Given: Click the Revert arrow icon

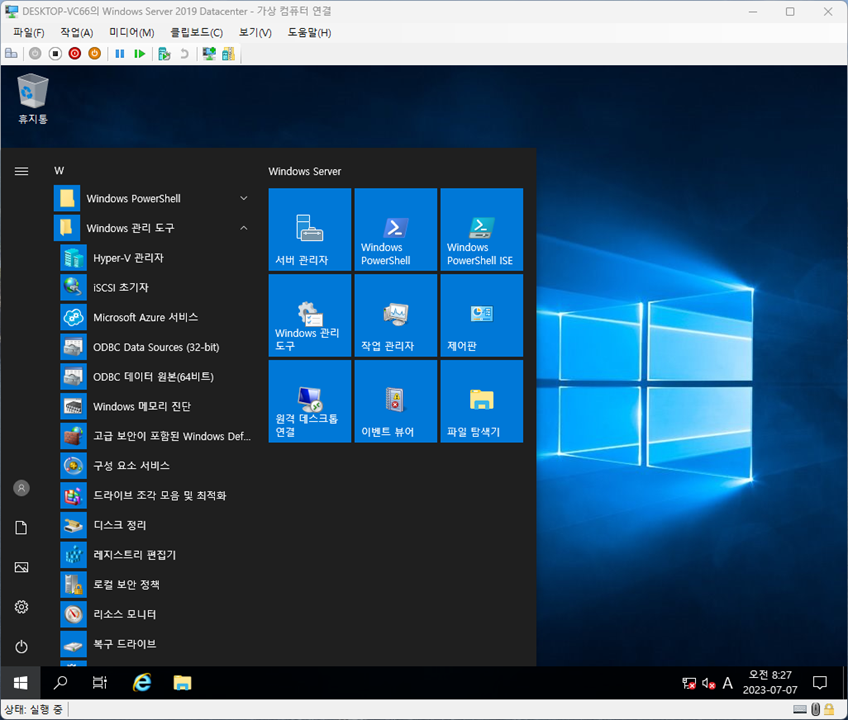Looking at the screenshot, I should click(x=184, y=54).
